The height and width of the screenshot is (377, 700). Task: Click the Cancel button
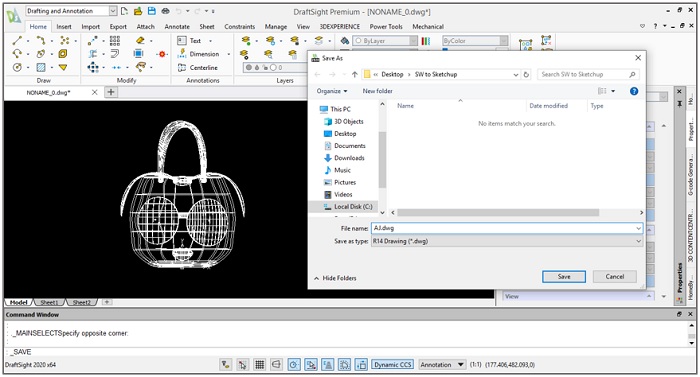pos(614,276)
